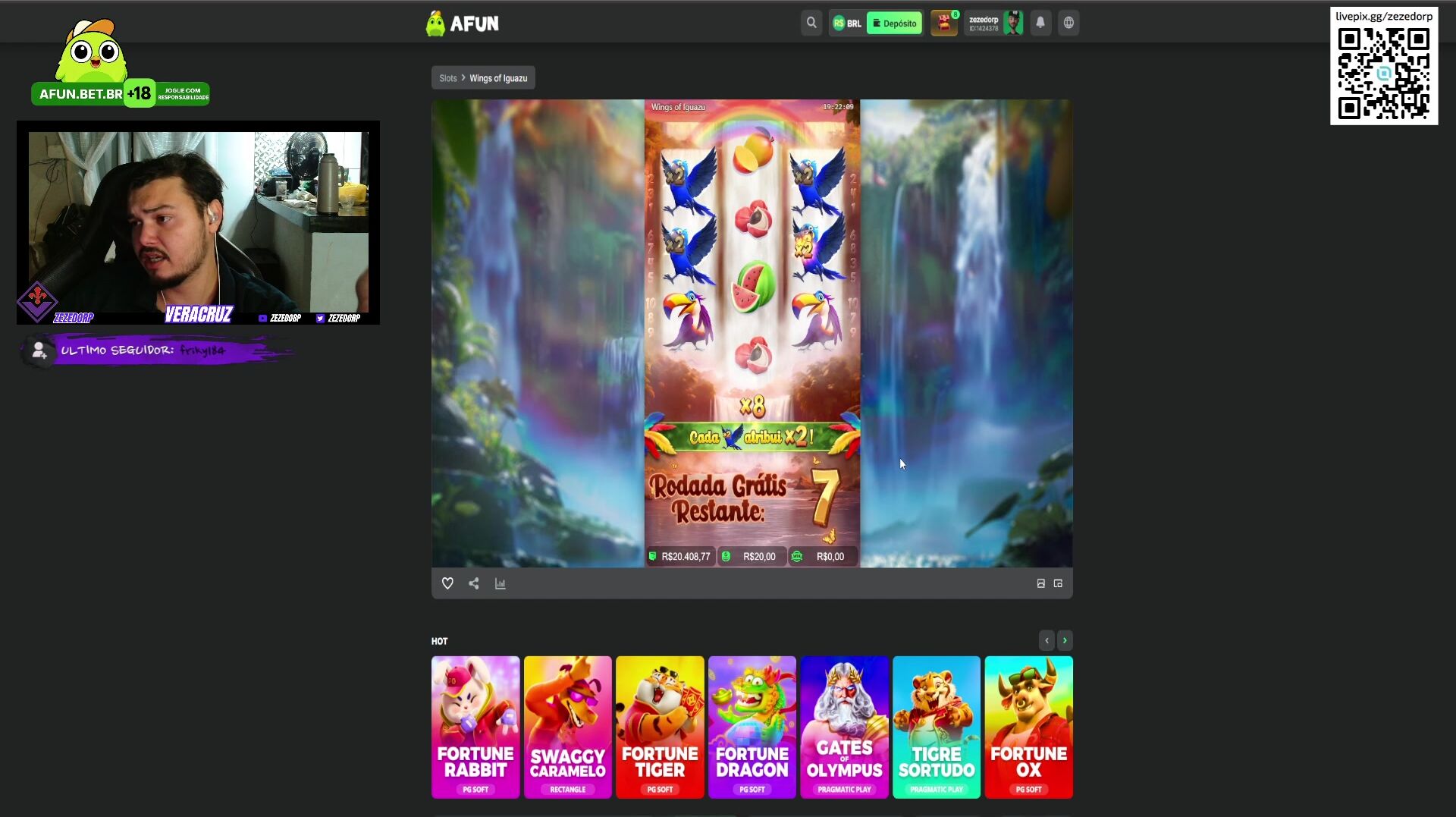This screenshot has height=817, width=1456.
Task: Open the search magnifier in the header
Action: tap(811, 23)
